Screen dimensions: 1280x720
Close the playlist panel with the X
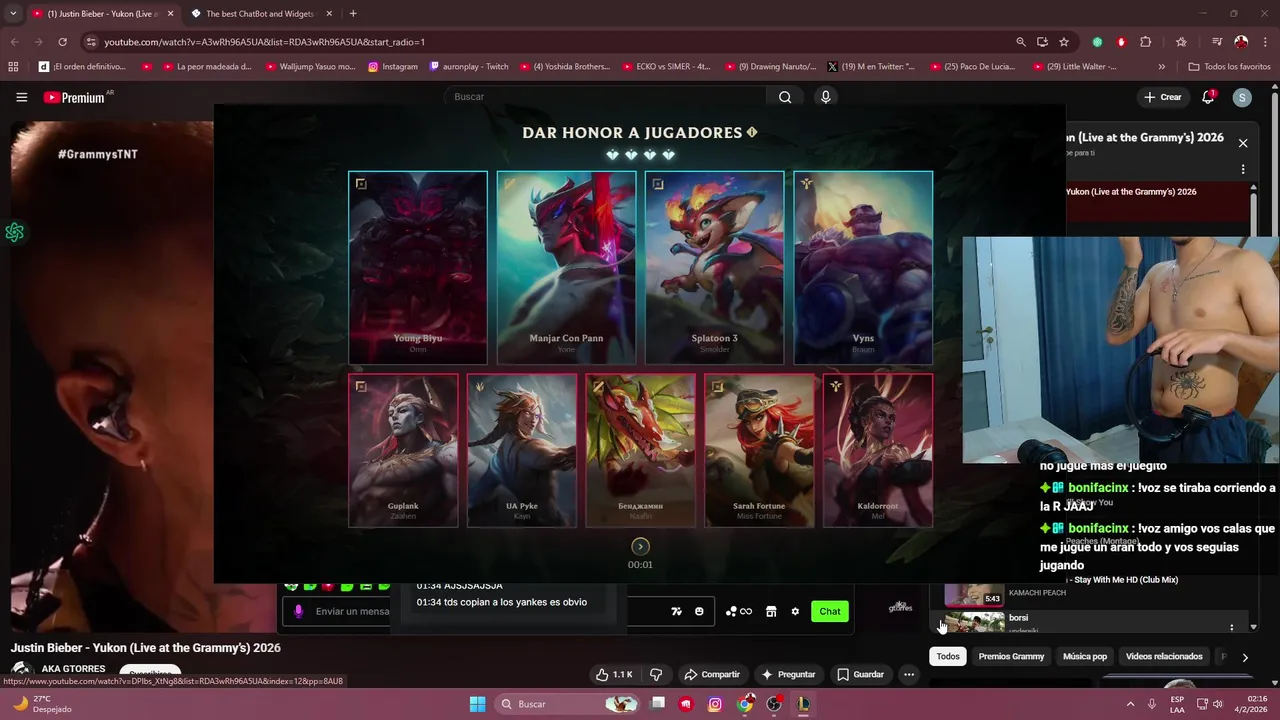click(1243, 143)
